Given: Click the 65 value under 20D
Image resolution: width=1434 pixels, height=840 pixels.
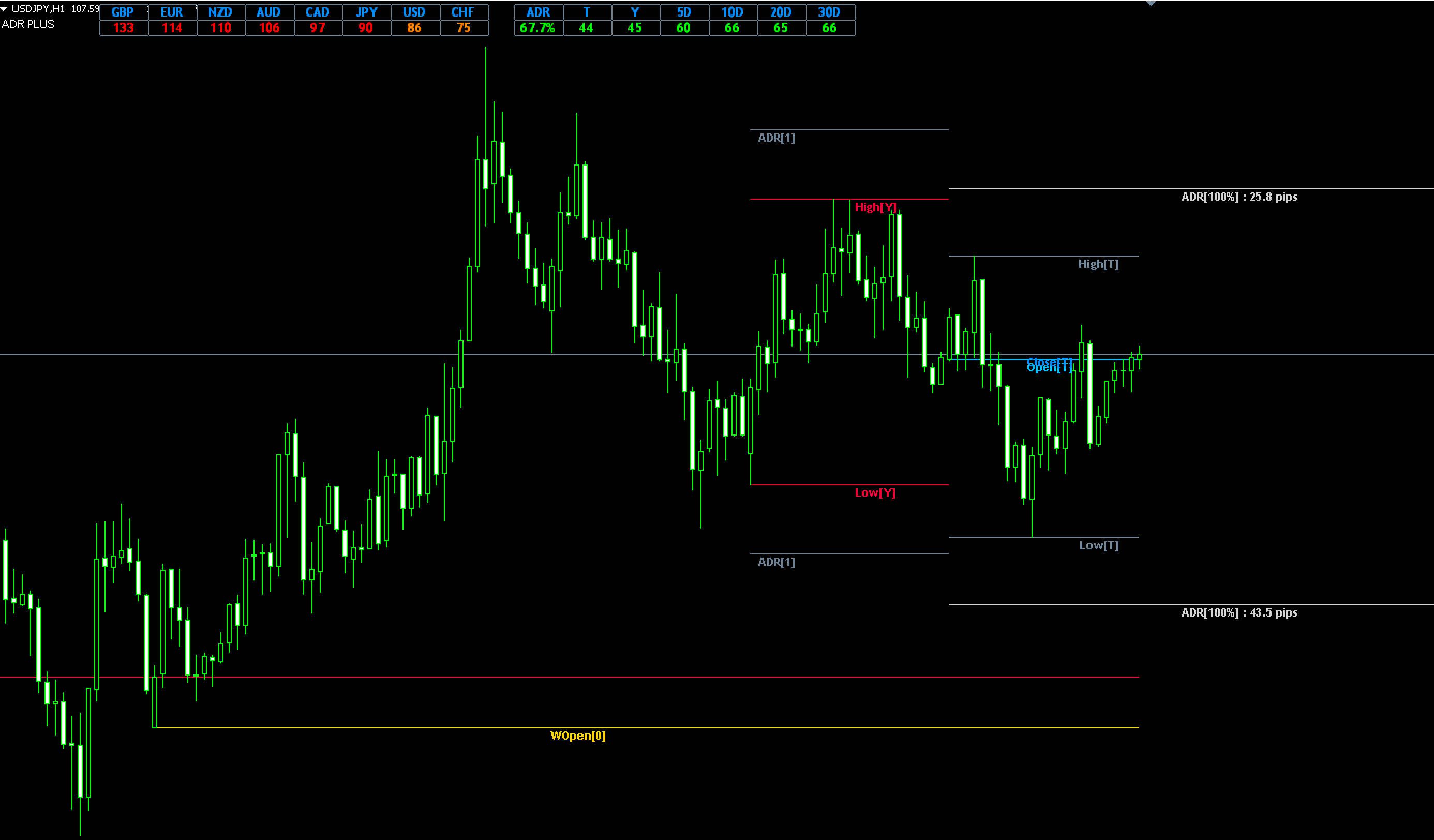Looking at the screenshot, I should tap(781, 28).
